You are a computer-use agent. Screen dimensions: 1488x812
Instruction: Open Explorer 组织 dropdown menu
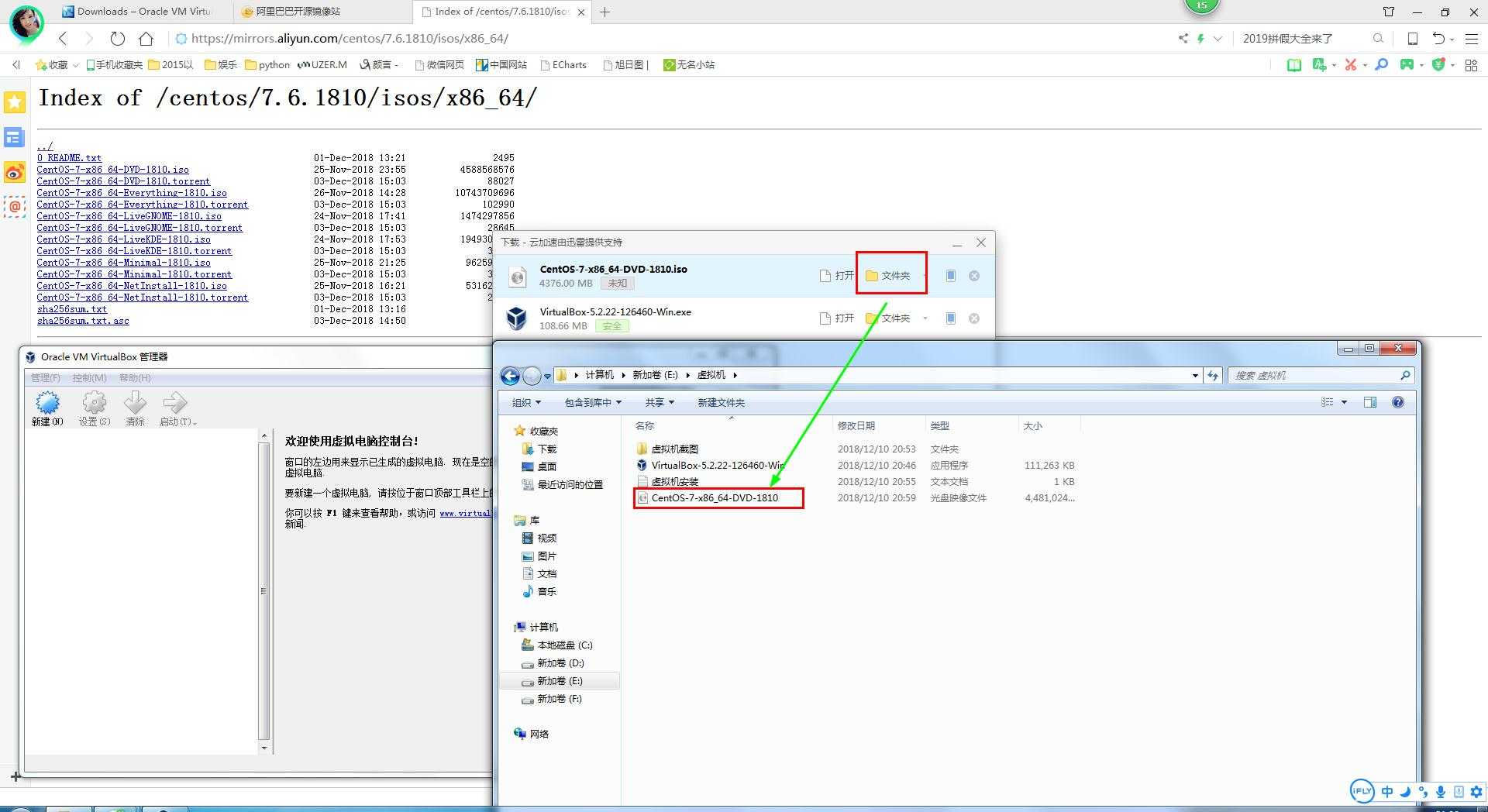coord(526,402)
